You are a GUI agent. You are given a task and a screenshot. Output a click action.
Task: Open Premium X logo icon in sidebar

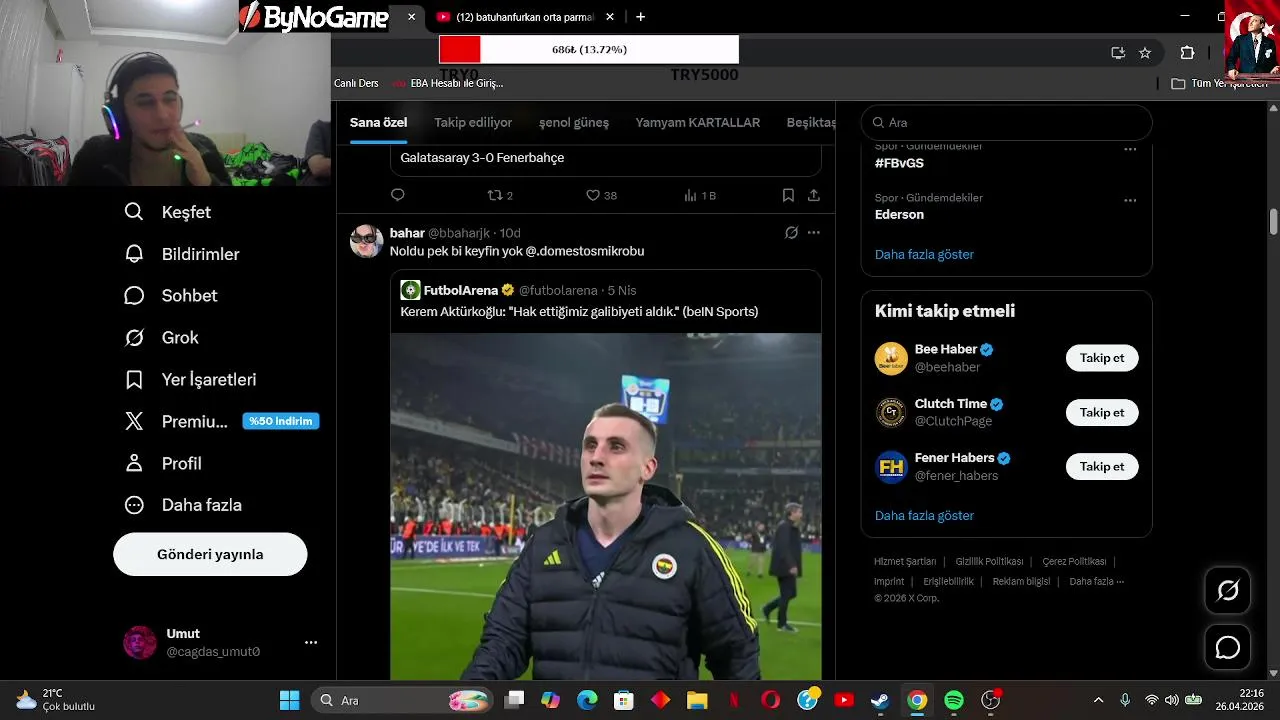(x=134, y=422)
